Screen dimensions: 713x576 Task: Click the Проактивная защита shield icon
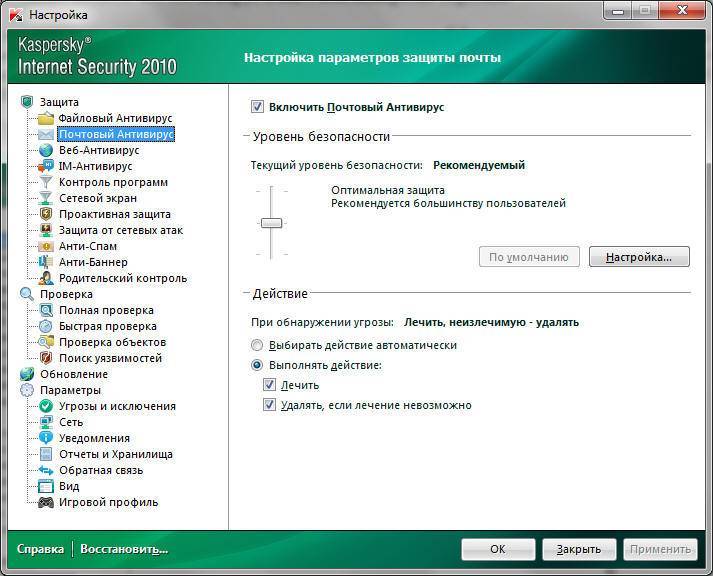point(45,214)
